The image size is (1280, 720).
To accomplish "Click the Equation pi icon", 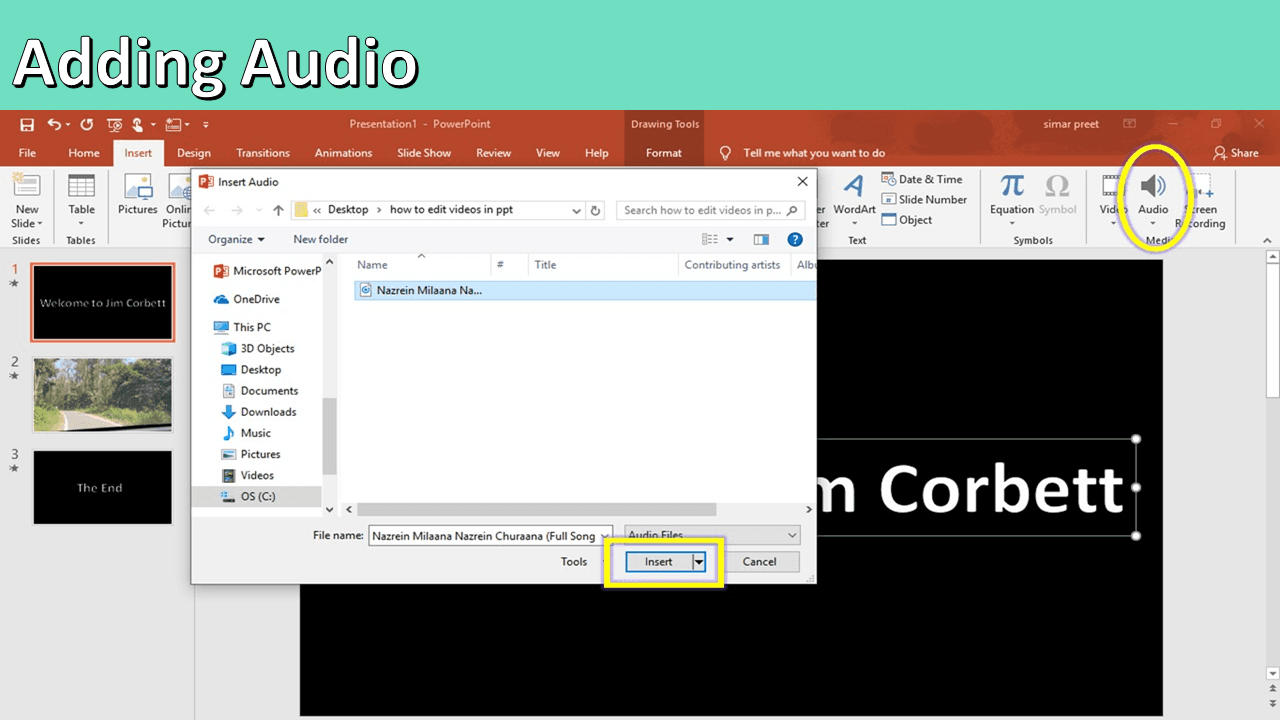I will 1012,186.
